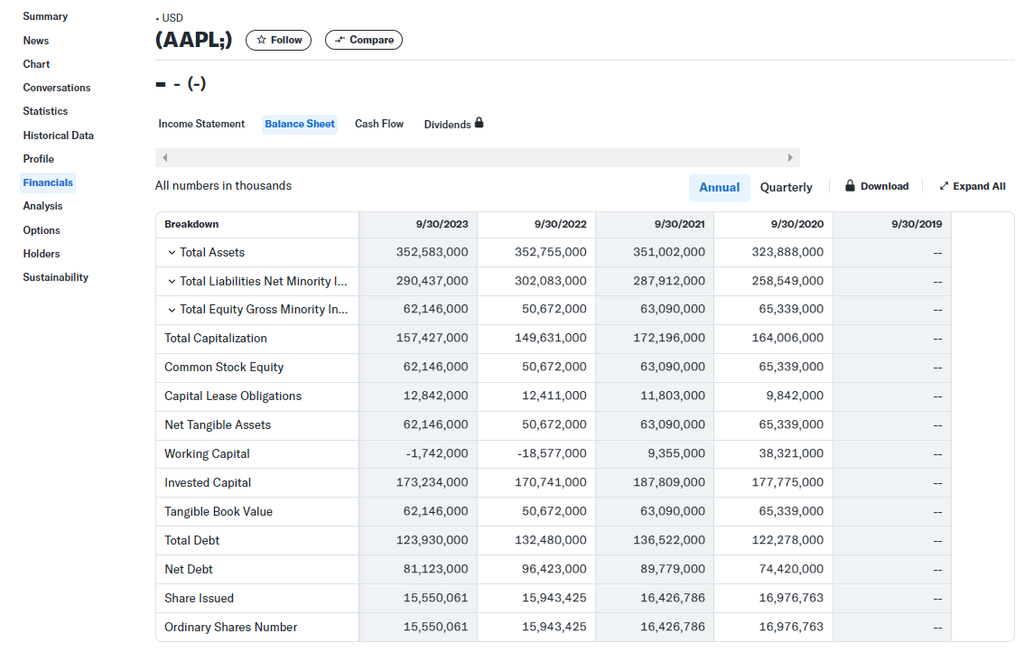Go to Historical Data in sidebar
The width and height of the screenshot is (1024, 653).
[x=58, y=135]
